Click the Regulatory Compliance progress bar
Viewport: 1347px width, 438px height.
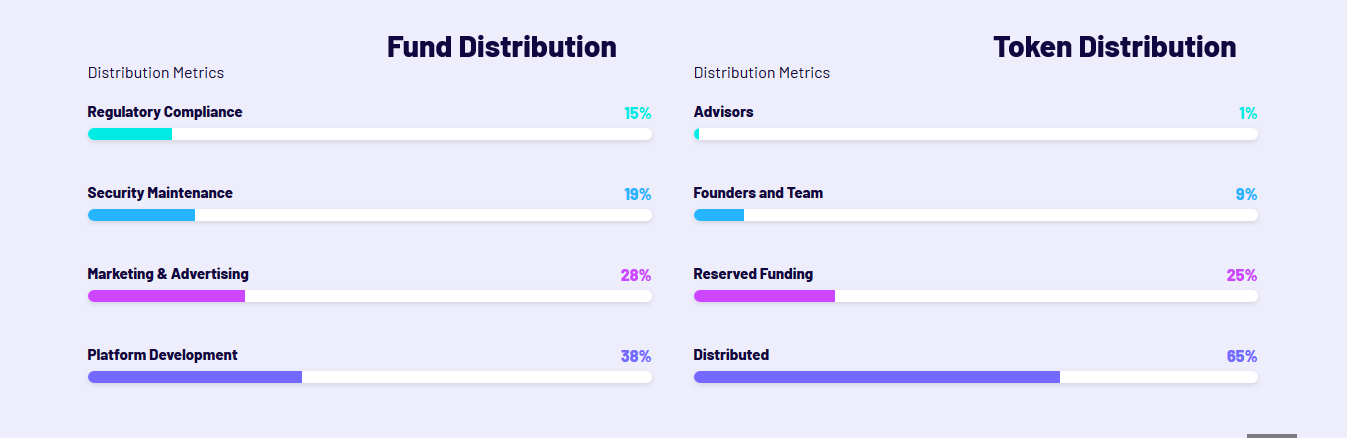[x=370, y=134]
